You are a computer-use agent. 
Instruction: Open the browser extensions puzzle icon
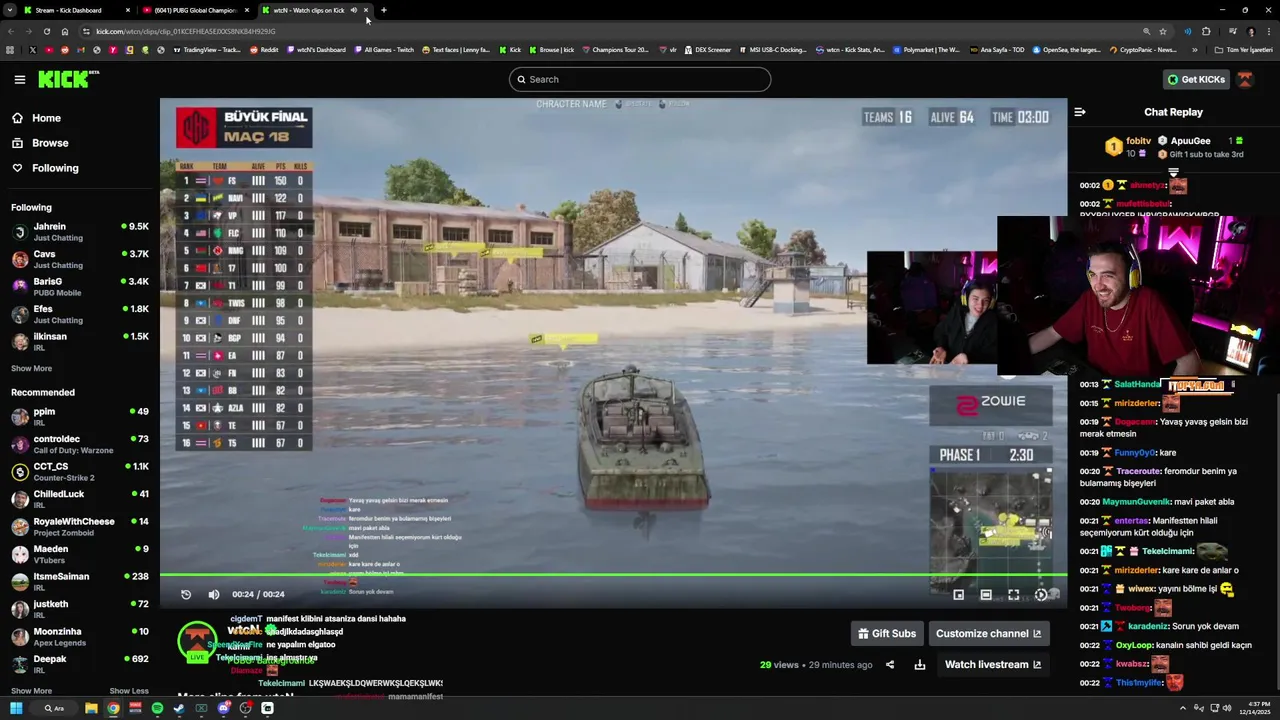pos(1206,31)
